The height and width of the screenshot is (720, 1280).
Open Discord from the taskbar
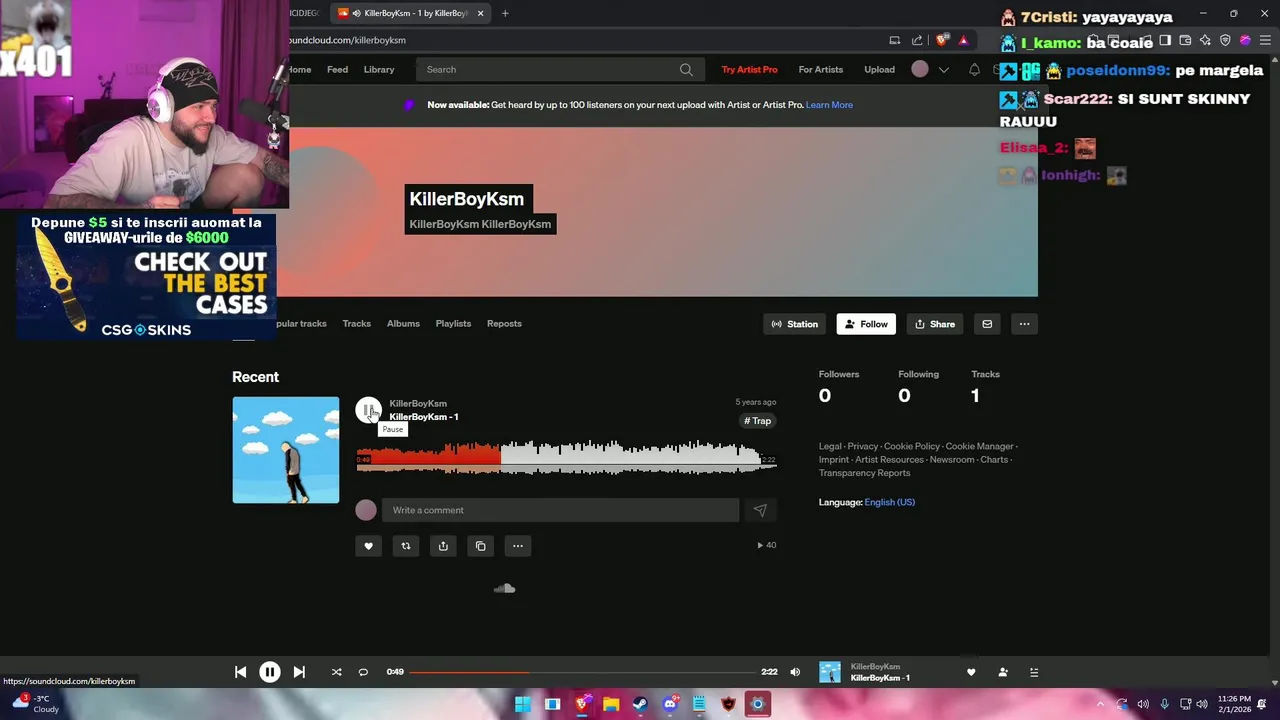click(670, 704)
